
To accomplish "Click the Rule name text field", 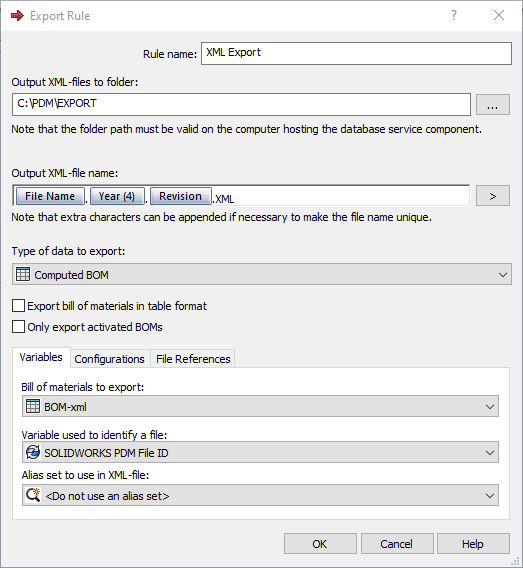I will 356,54.
